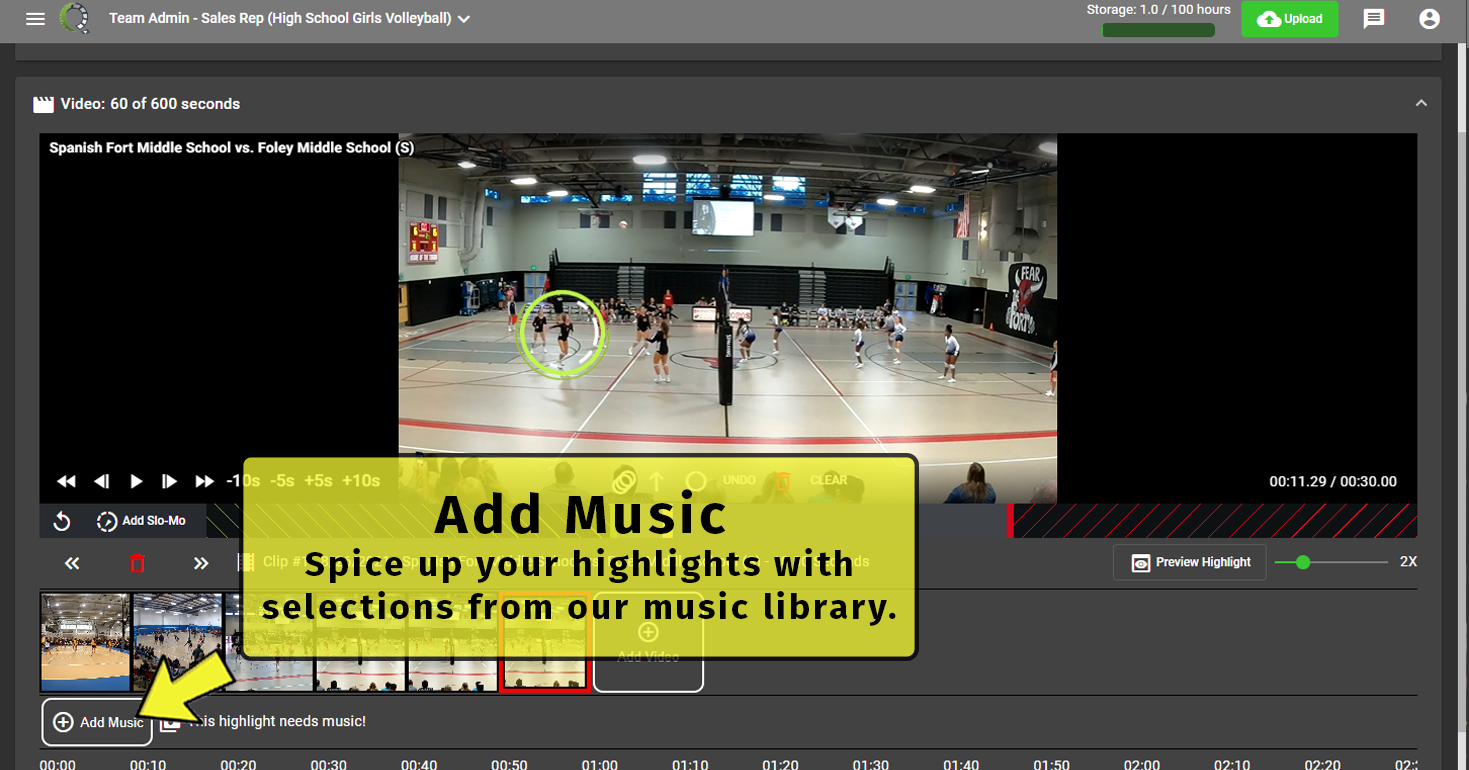1469x770 pixels.
Task: Click the 00:30 timeline ruler mark
Action: click(328, 764)
